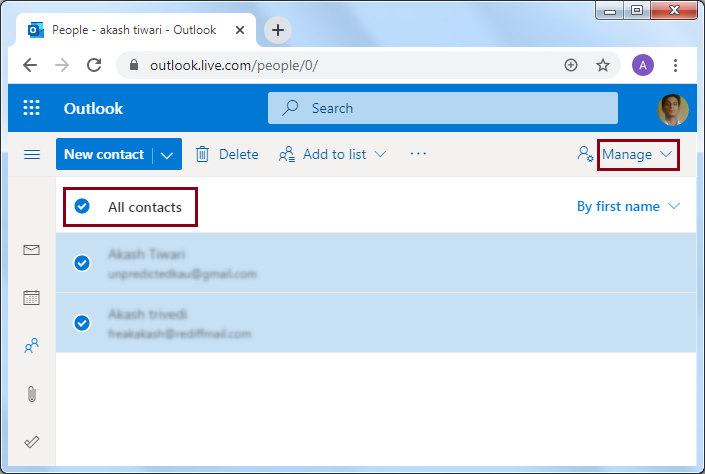The width and height of the screenshot is (705, 474).
Task: Click the All contacts heading text
Action: pyautogui.click(x=145, y=207)
